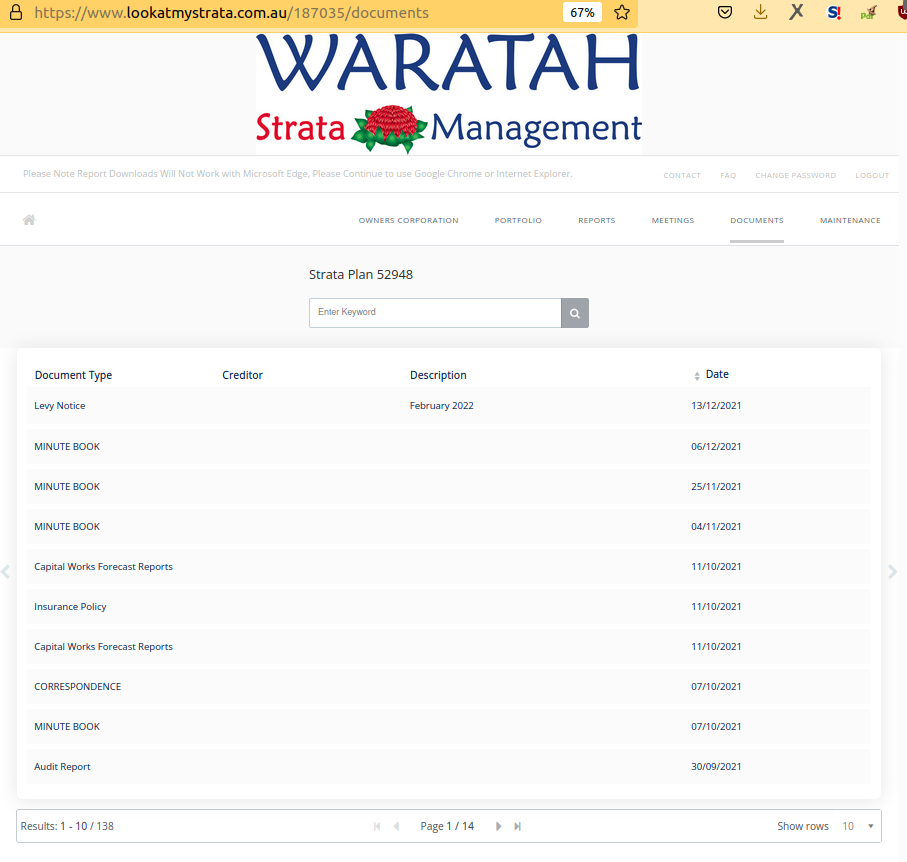Viewport: 907px width, 862px height.
Task: Open the Portfolio menu
Action: coord(518,220)
